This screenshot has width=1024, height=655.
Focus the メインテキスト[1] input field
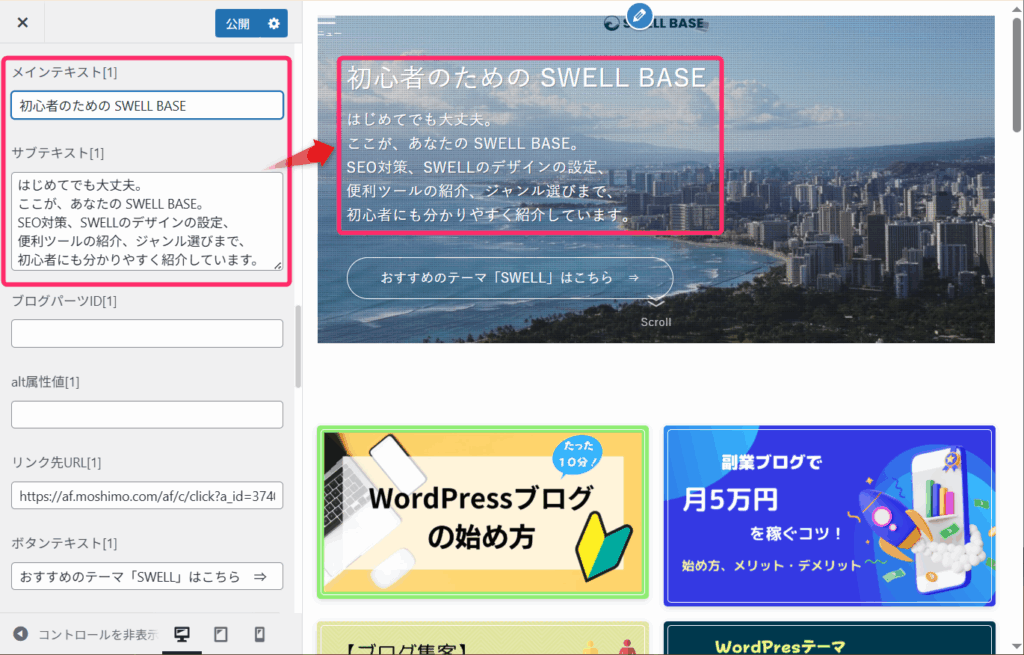147,105
